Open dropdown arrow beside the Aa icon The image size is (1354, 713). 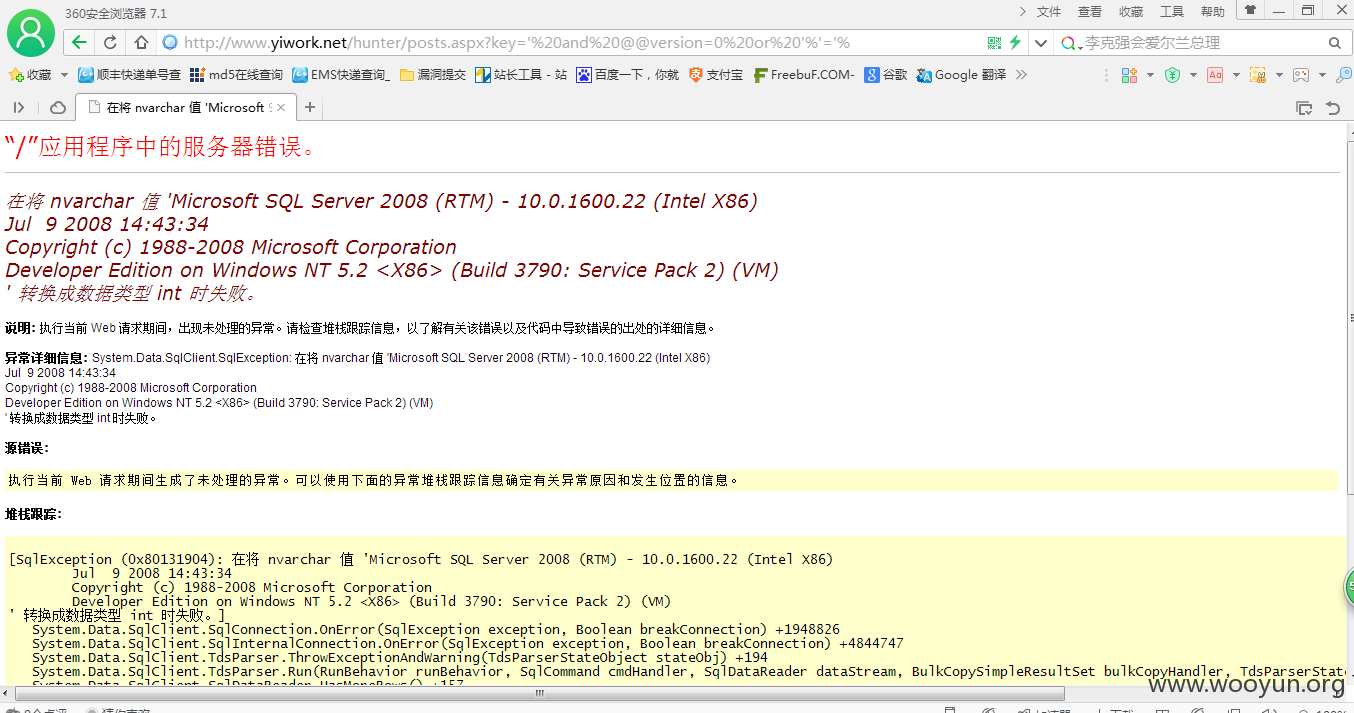(1236, 75)
